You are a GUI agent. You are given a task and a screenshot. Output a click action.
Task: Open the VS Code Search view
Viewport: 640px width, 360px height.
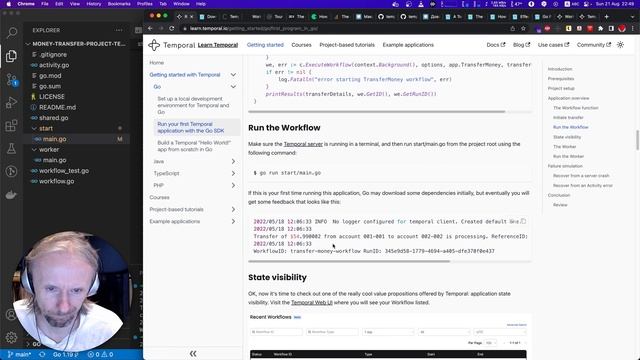11,32
